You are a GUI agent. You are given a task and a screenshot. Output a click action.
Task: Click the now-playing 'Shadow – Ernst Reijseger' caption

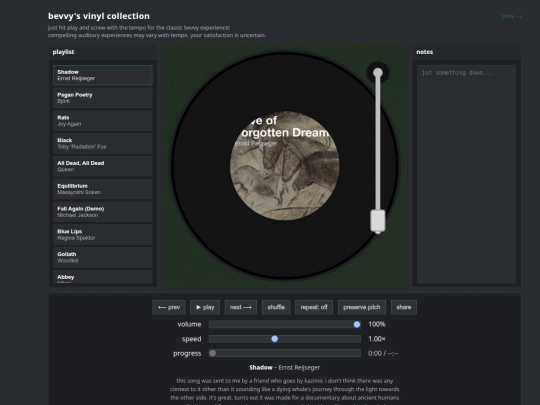[284, 367]
